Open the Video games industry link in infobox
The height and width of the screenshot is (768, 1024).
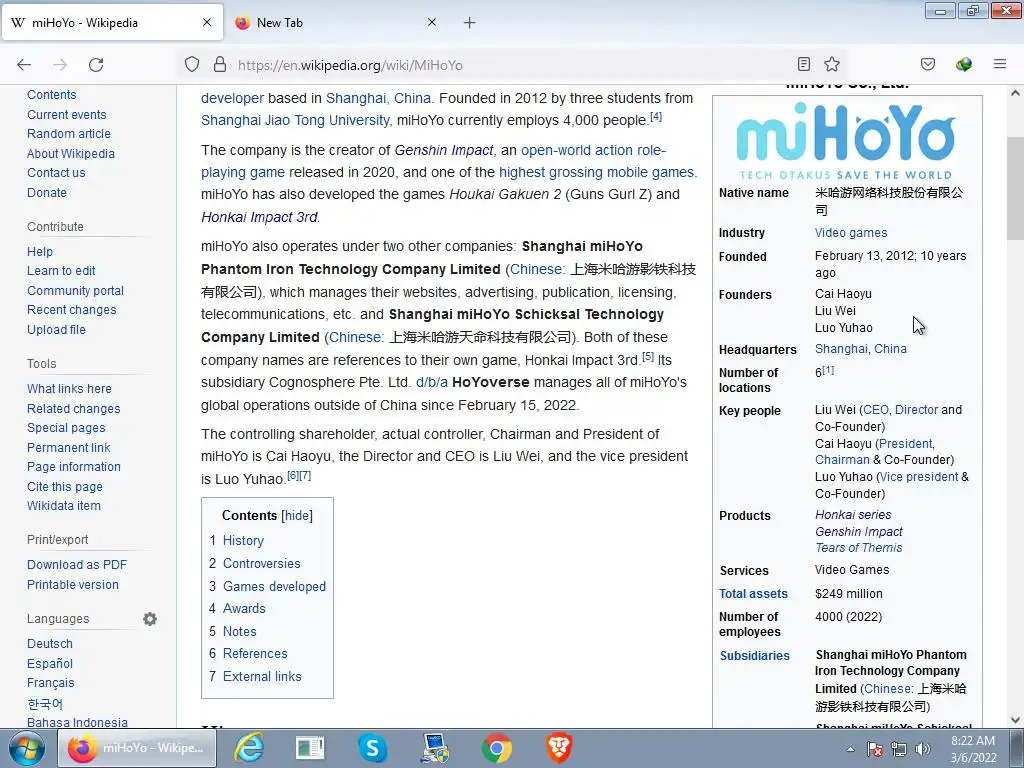pos(851,232)
